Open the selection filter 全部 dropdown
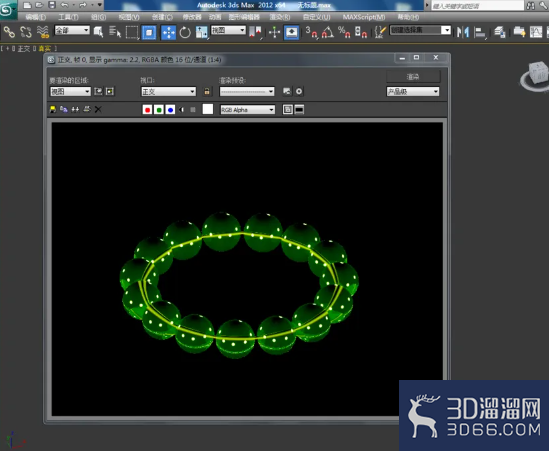 pos(72,30)
